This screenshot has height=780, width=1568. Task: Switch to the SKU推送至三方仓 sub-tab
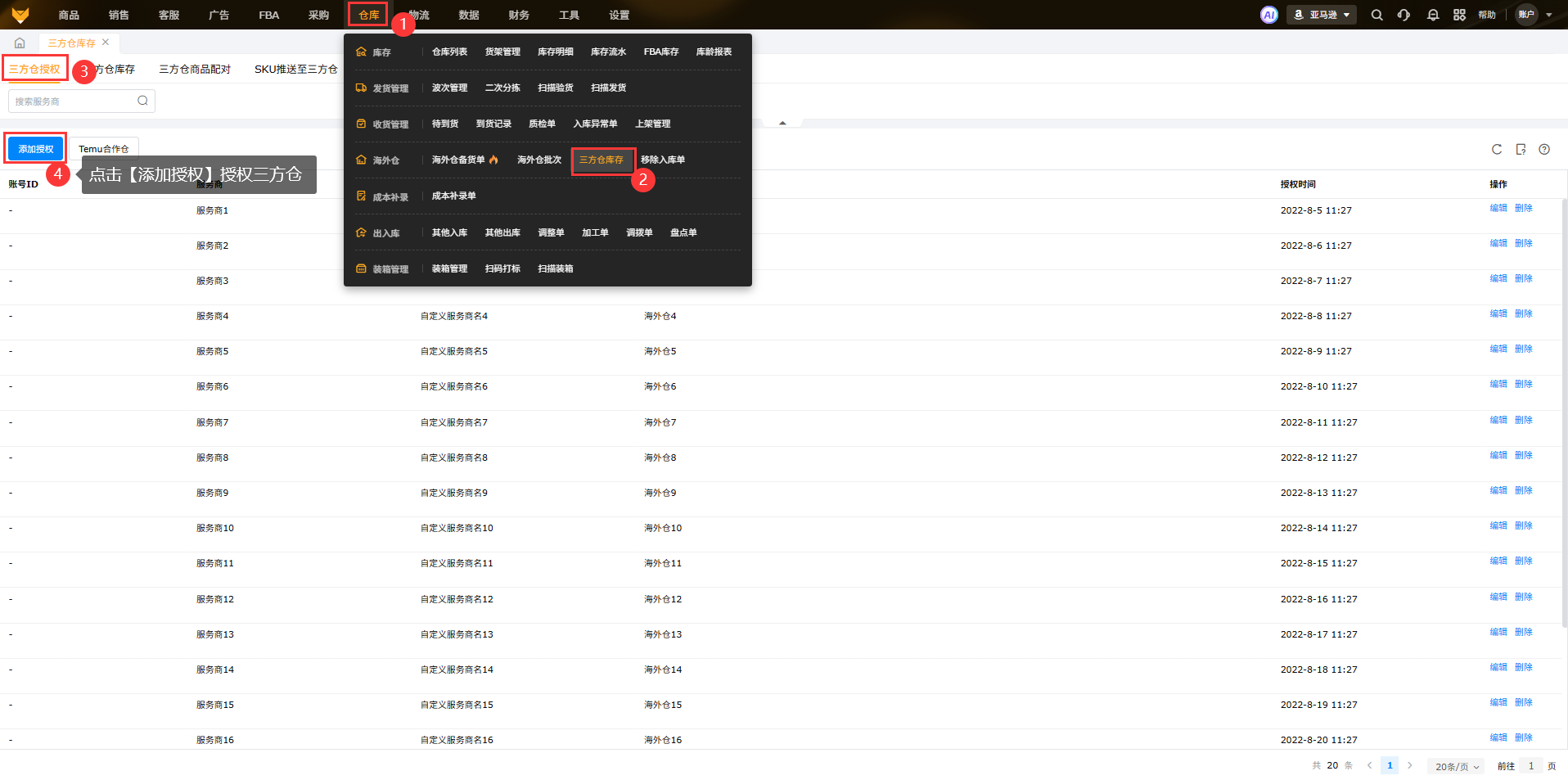(x=295, y=69)
